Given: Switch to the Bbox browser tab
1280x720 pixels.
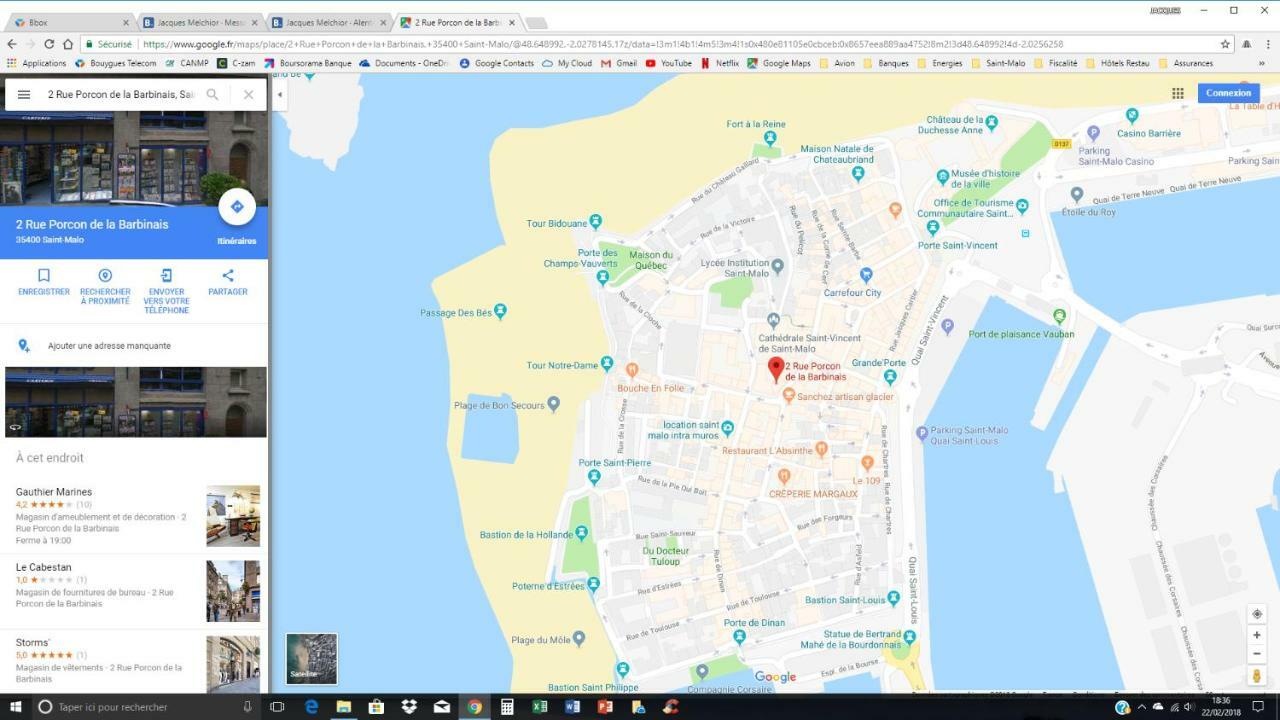Looking at the screenshot, I should [x=72, y=22].
